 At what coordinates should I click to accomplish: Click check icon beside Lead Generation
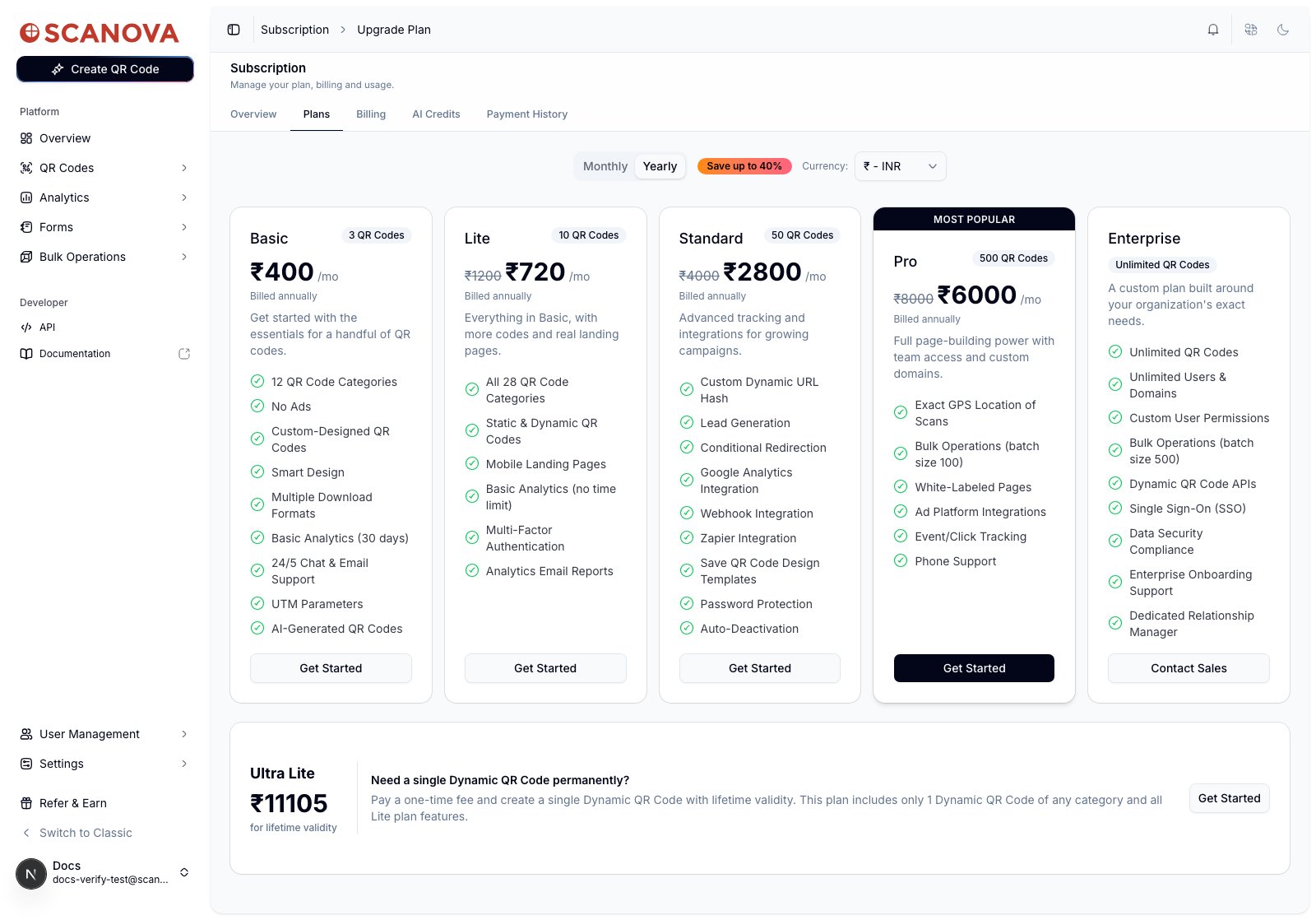pos(687,423)
